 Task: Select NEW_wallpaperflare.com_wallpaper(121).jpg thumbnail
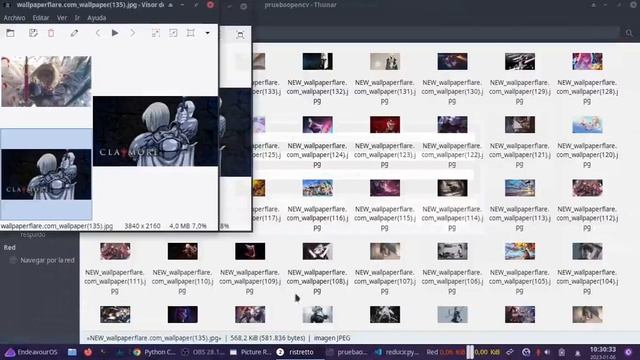click(520, 125)
